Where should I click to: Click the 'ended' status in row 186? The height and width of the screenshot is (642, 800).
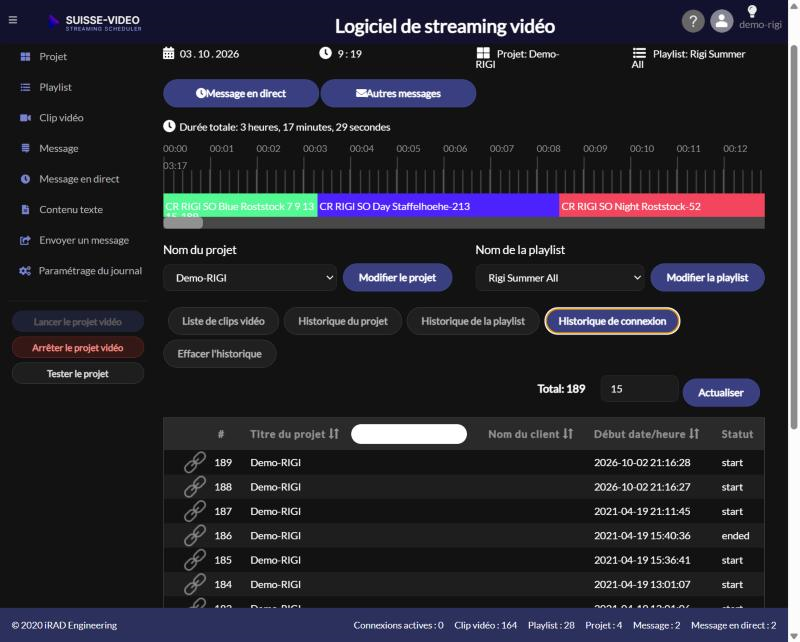click(x=735, y=535)
